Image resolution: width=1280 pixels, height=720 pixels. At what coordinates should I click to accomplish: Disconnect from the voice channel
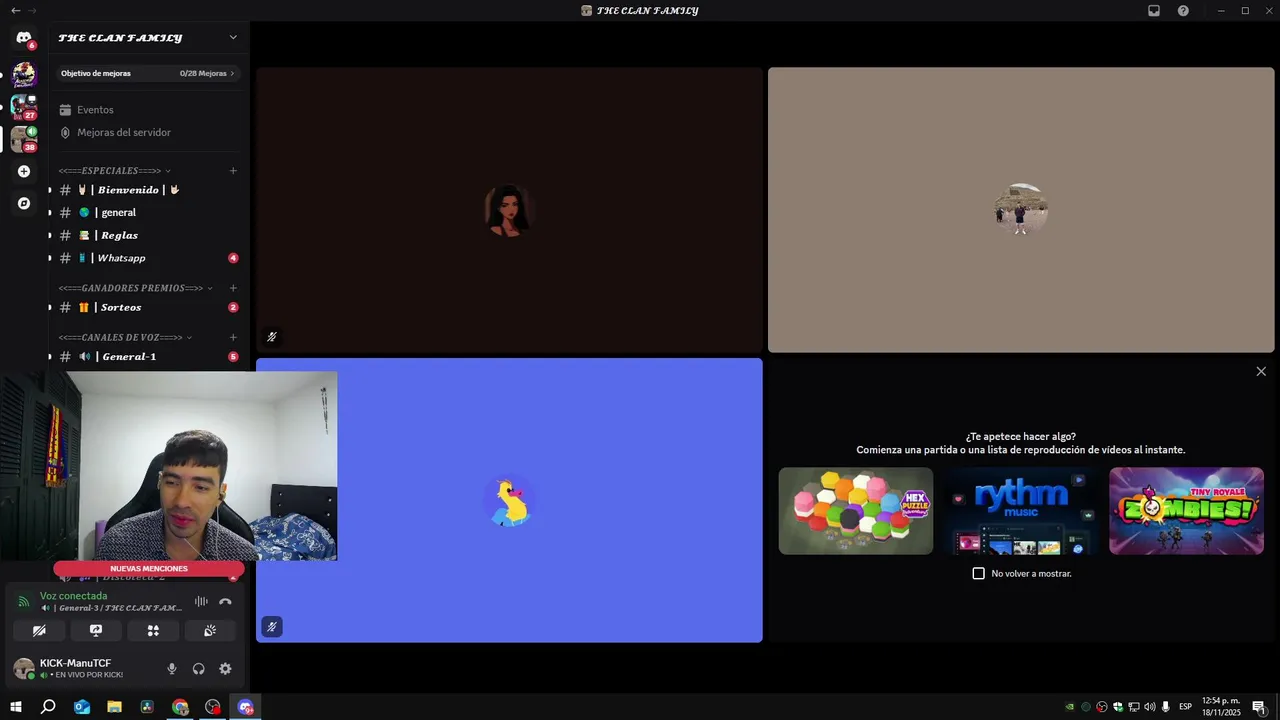pos(225,601)
